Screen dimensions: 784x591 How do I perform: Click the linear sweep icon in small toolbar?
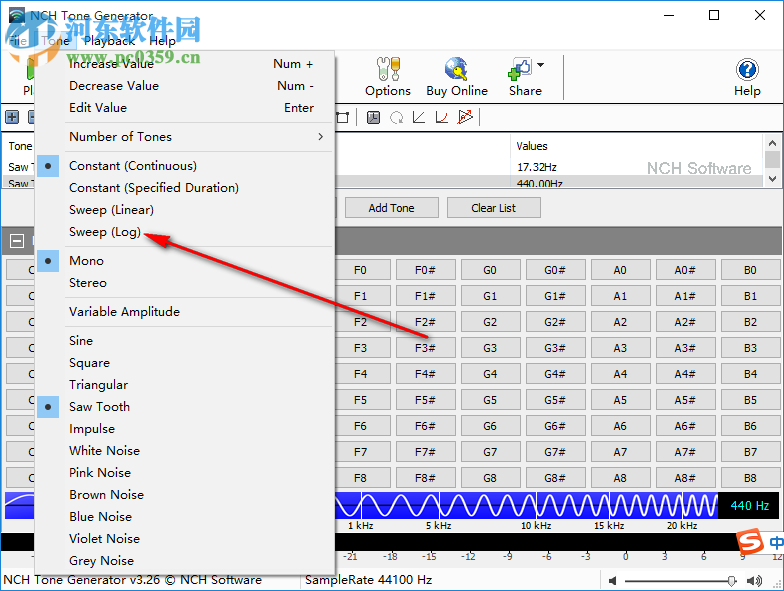click(x=419, y=117)
